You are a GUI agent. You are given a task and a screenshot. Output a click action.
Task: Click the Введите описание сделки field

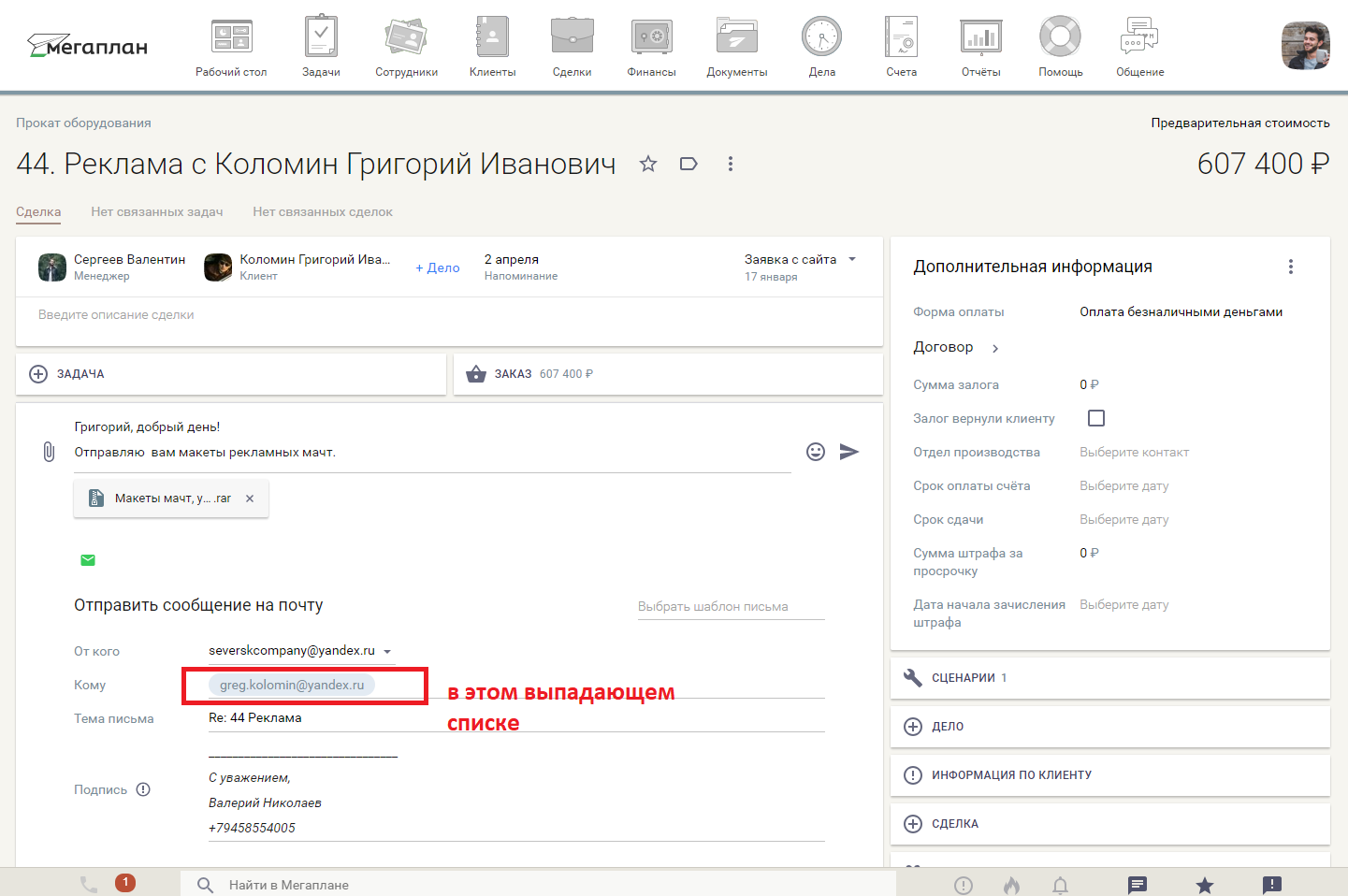pos(449,315)
